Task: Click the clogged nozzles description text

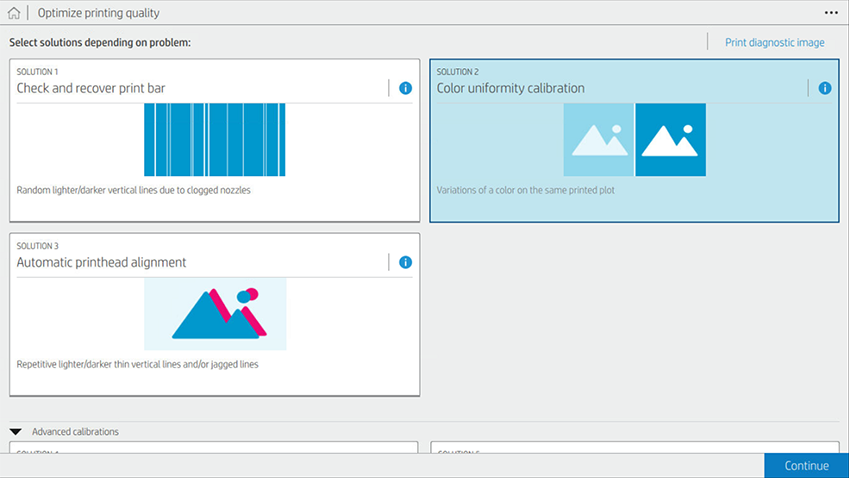Action: tap(133, 190)
